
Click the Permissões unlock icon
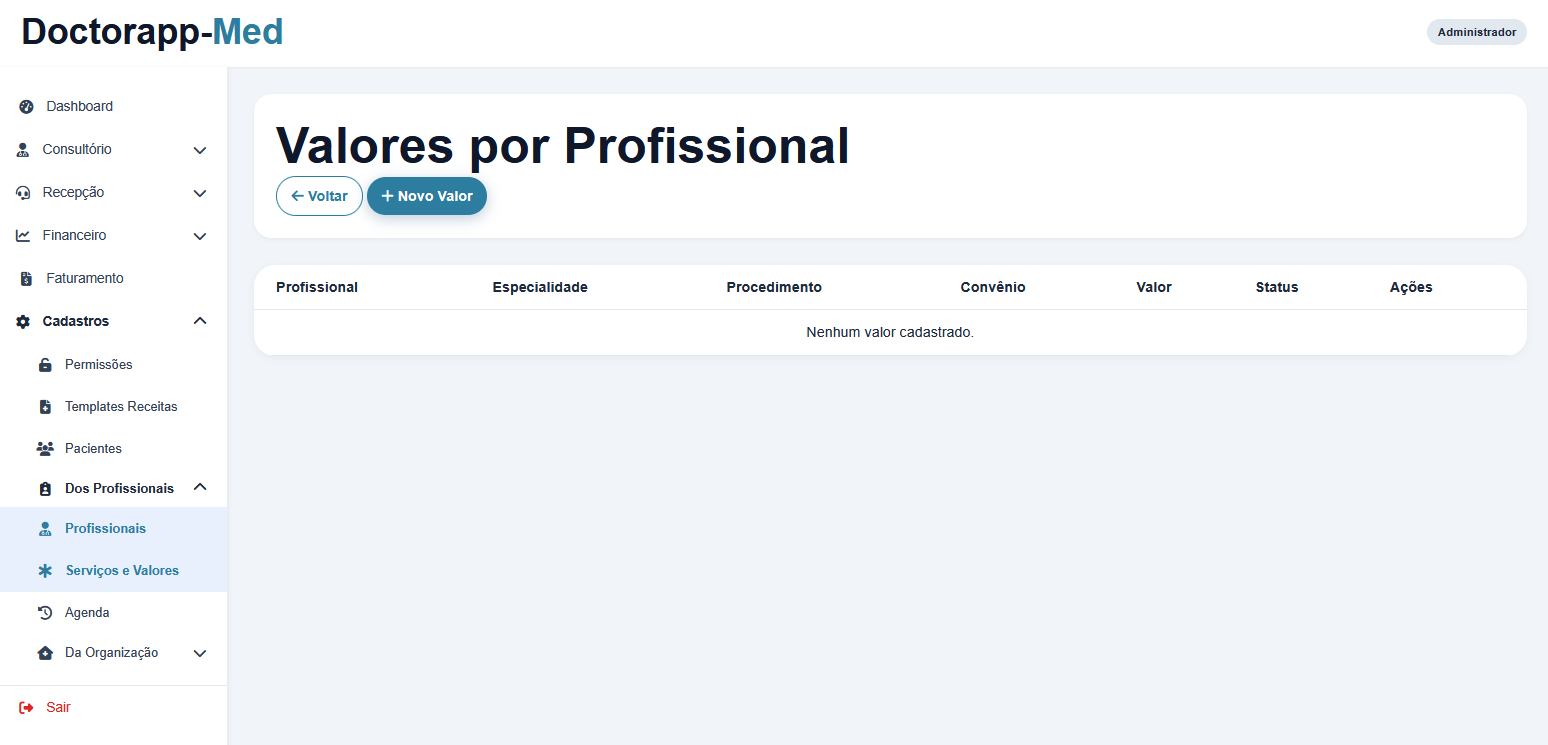(x=45, y=365)
